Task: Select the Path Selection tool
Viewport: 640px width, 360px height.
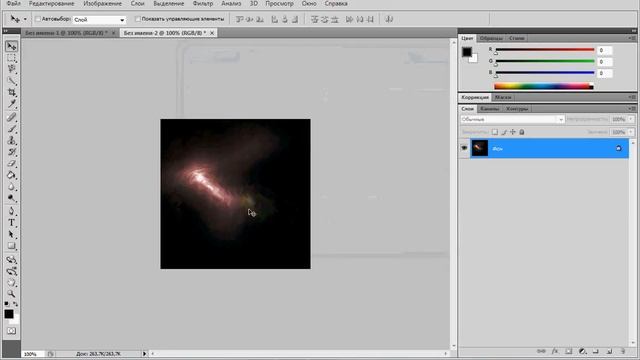Action: (11, 235)
